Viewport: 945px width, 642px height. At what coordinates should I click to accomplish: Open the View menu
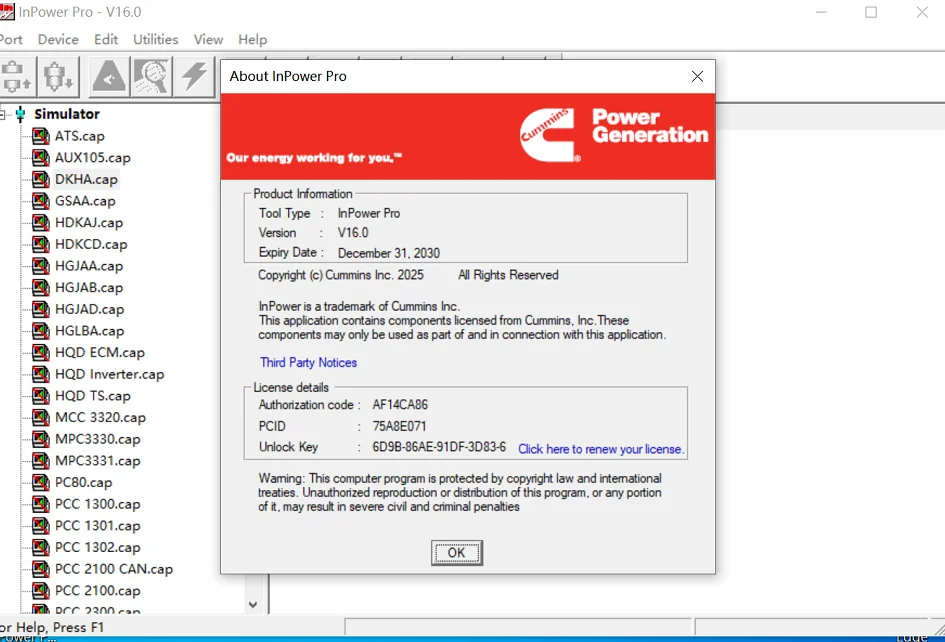(209, 40)
